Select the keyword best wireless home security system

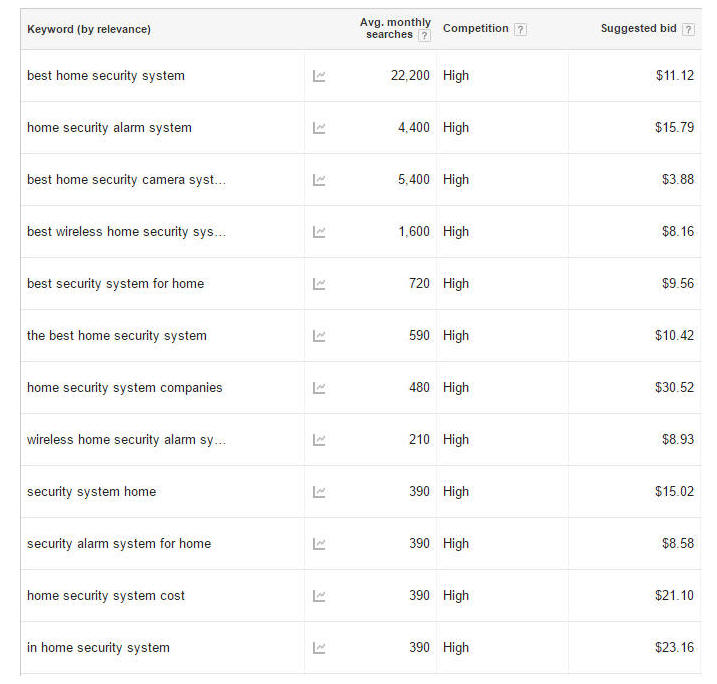point(126,232)
